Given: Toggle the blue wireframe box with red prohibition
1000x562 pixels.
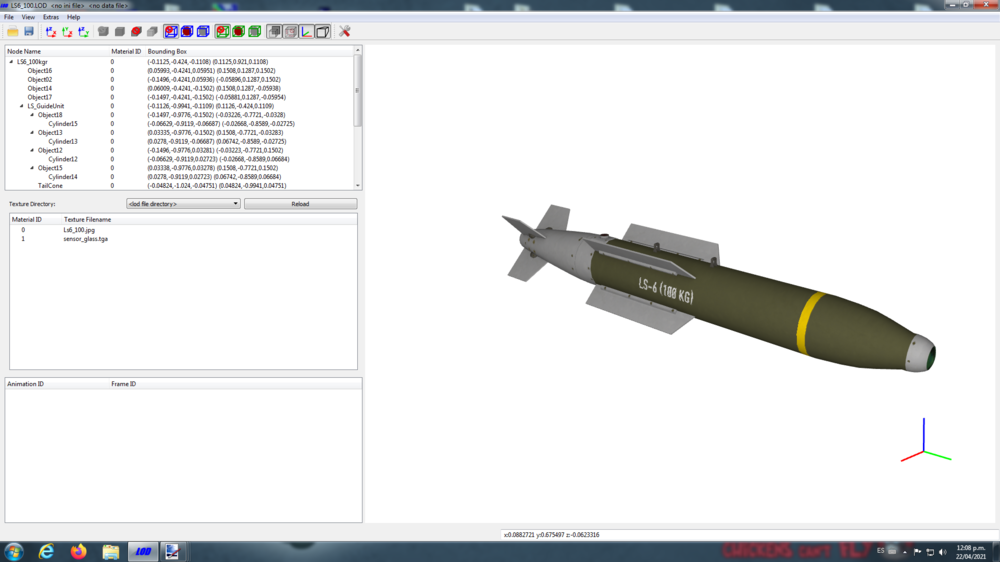Looking at the screenshot, I should tap(171, 31).
